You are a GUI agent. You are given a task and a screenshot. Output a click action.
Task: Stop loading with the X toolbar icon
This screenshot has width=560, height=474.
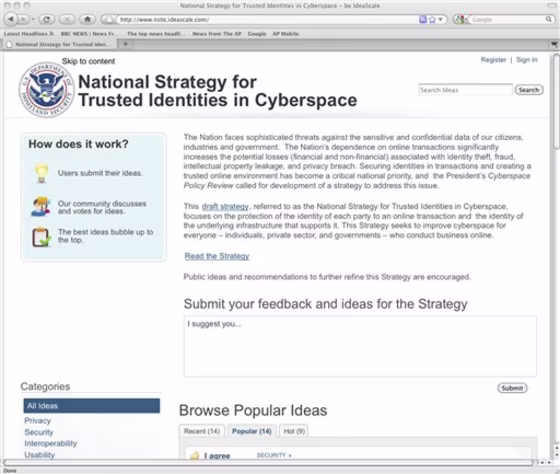coord(67,19)
